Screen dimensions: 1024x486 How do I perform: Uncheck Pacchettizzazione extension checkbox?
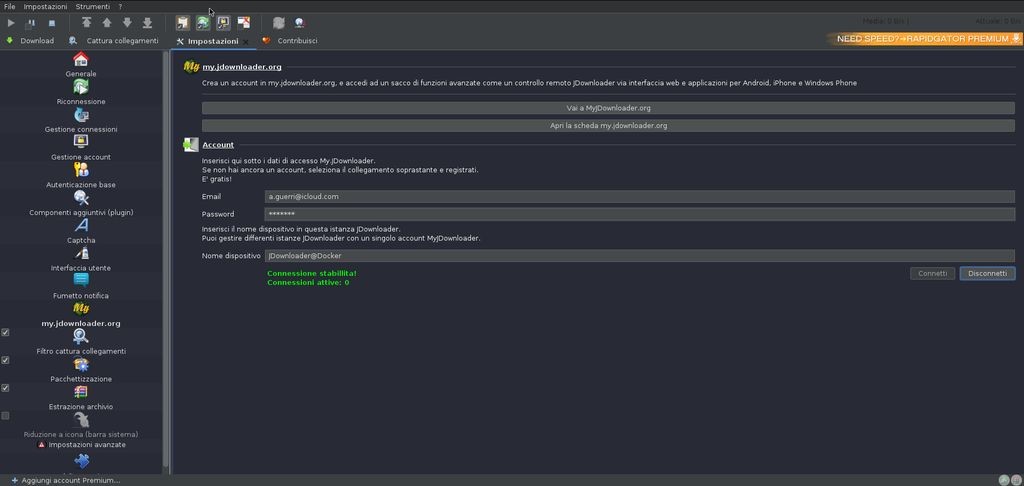5,360
